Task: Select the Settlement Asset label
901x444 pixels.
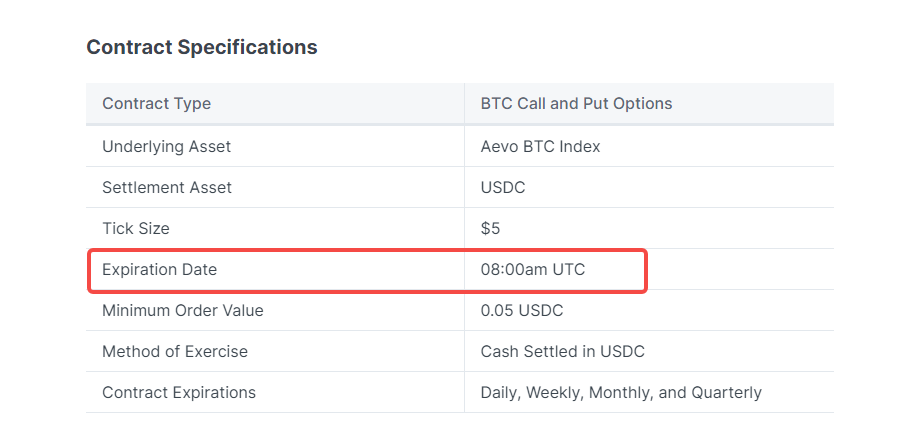Action: point(167,187)
